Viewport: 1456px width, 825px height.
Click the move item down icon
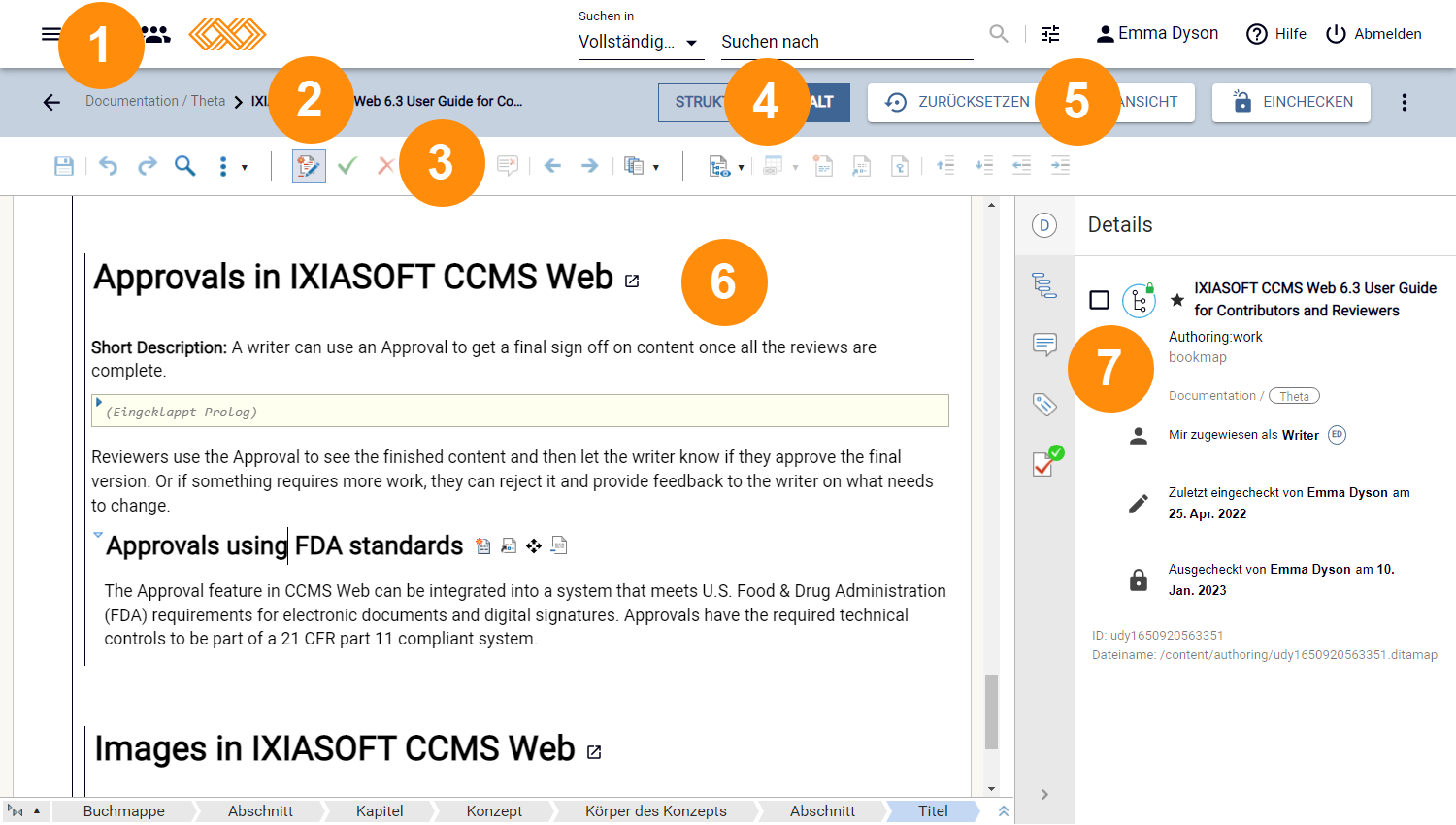point(984,166)
